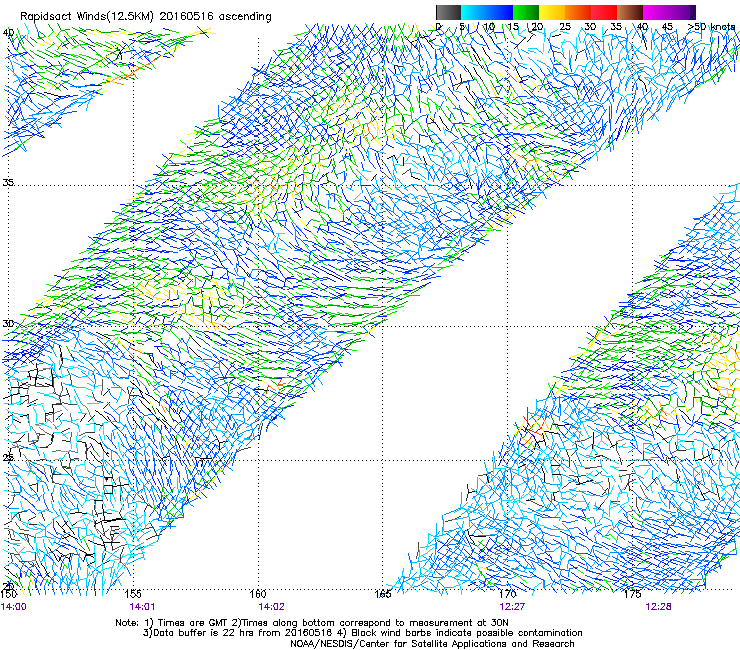
Task: Click the title 'Rapidscat Winds(12.5KM) 20160516 ascending'
Action: [x=146, y=17]
